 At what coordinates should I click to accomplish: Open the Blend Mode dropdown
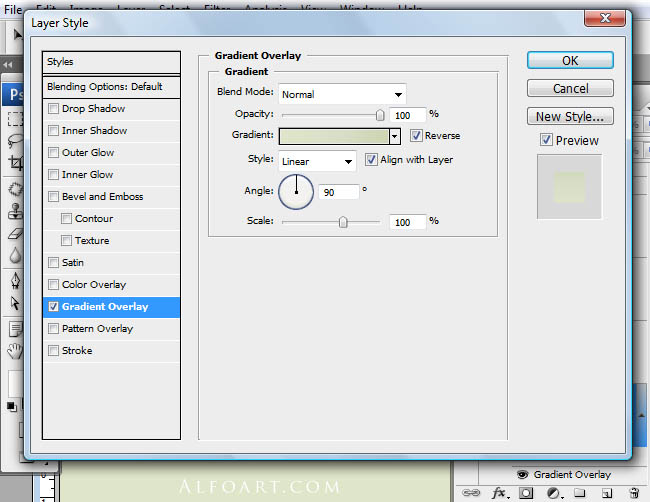[x=342, y=94]
